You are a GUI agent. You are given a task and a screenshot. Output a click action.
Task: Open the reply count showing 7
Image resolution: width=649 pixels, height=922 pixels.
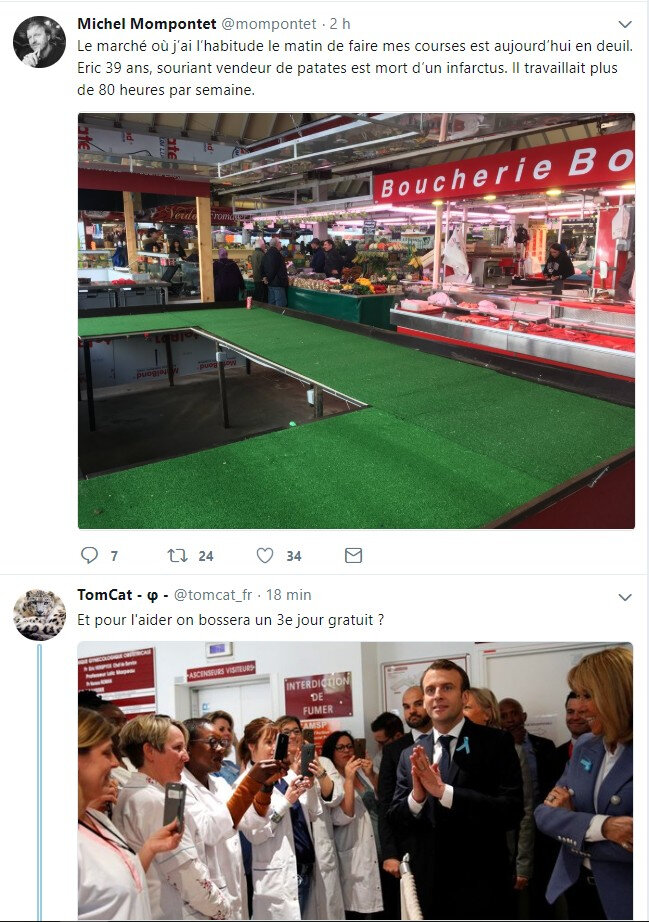114,556
